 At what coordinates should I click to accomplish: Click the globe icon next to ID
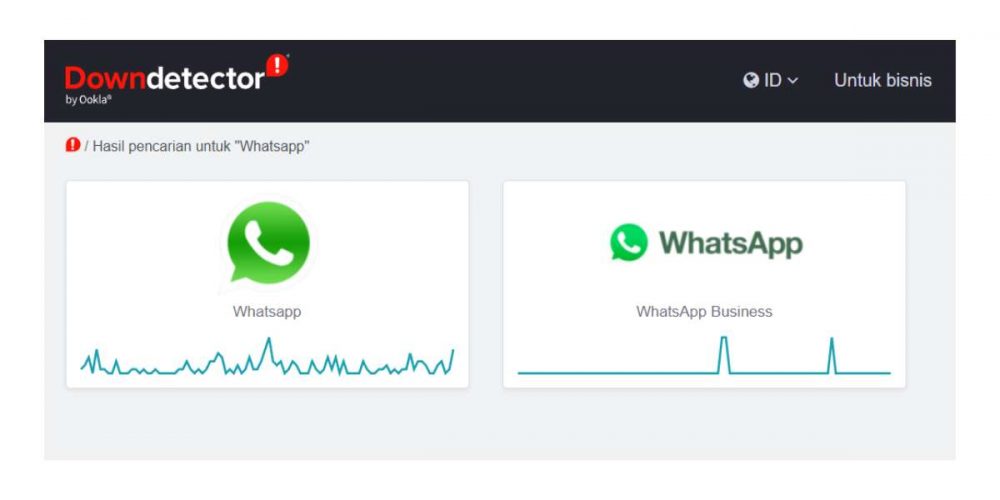coord(751,80)
